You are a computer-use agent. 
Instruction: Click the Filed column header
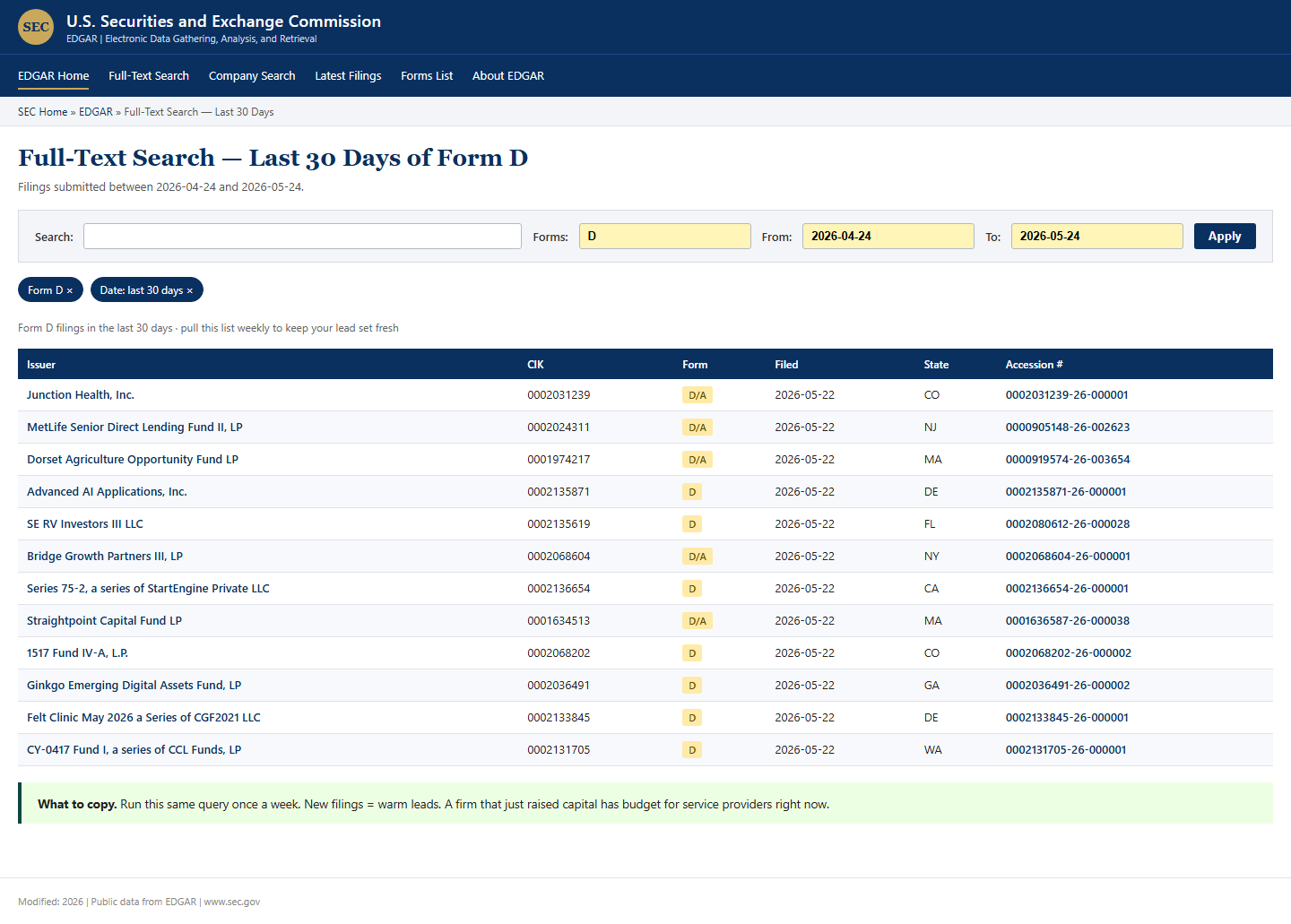point(786,365)
